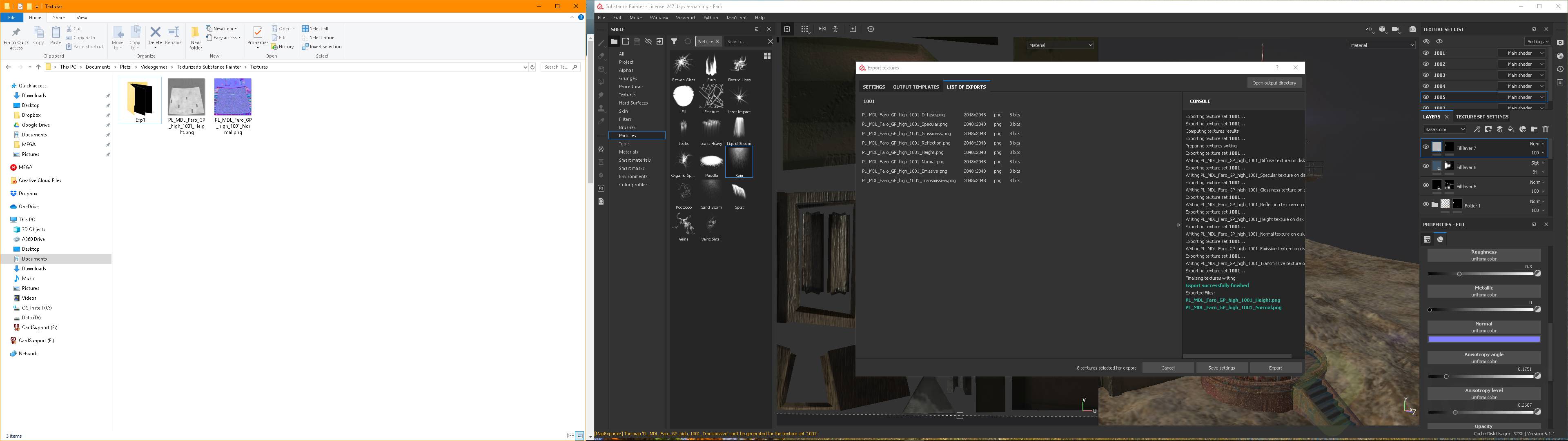Switch to Output Templates tab
The width and height of the screenshot is (1568, 441).
coord(915,87)
